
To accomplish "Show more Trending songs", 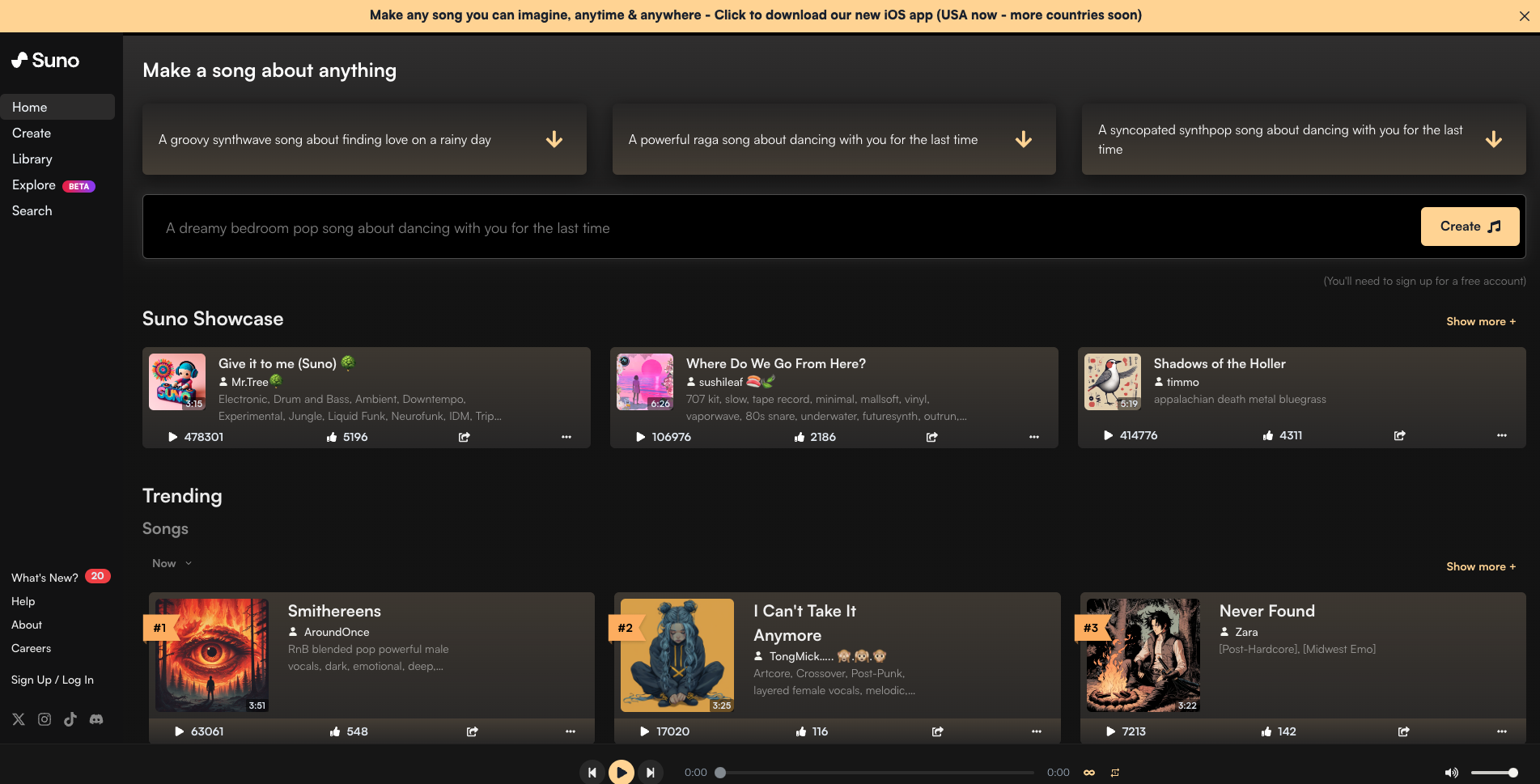I will (1481, 566).
